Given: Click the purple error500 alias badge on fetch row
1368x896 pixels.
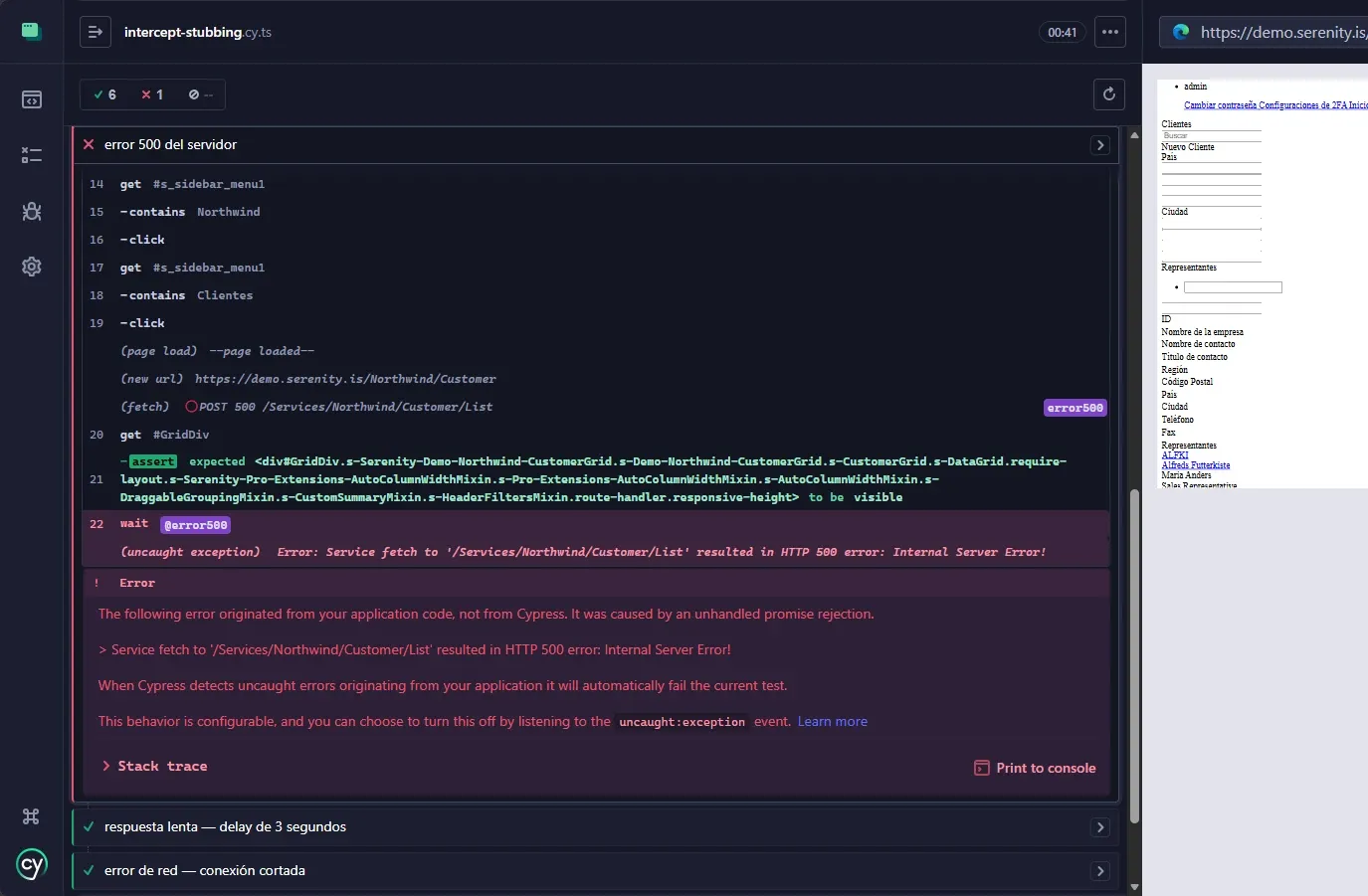Looking at the screenshot, I should pyautogui.click(x=1075, y=408).
